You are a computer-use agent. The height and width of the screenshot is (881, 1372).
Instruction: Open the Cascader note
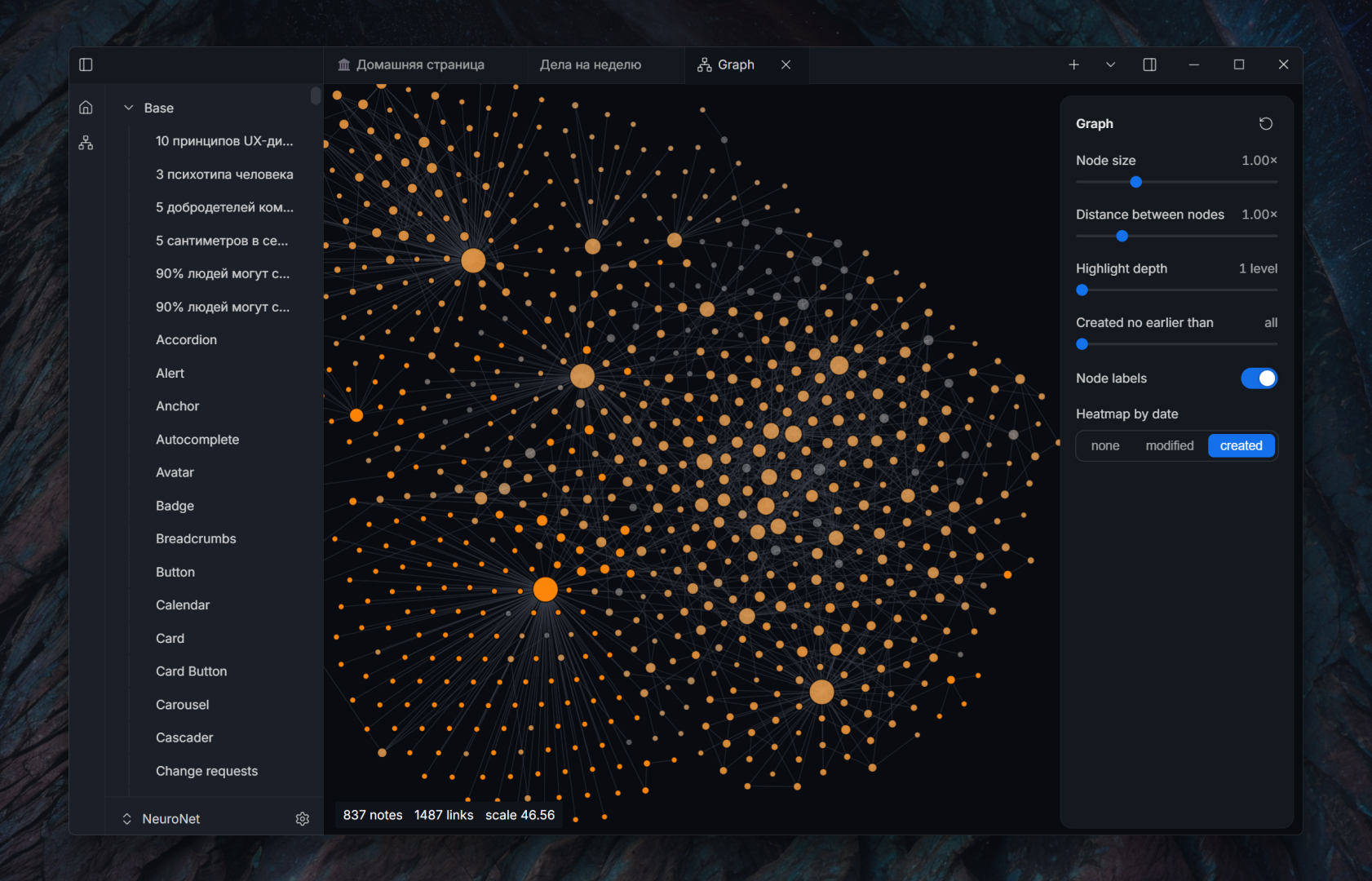click(184, 737)
